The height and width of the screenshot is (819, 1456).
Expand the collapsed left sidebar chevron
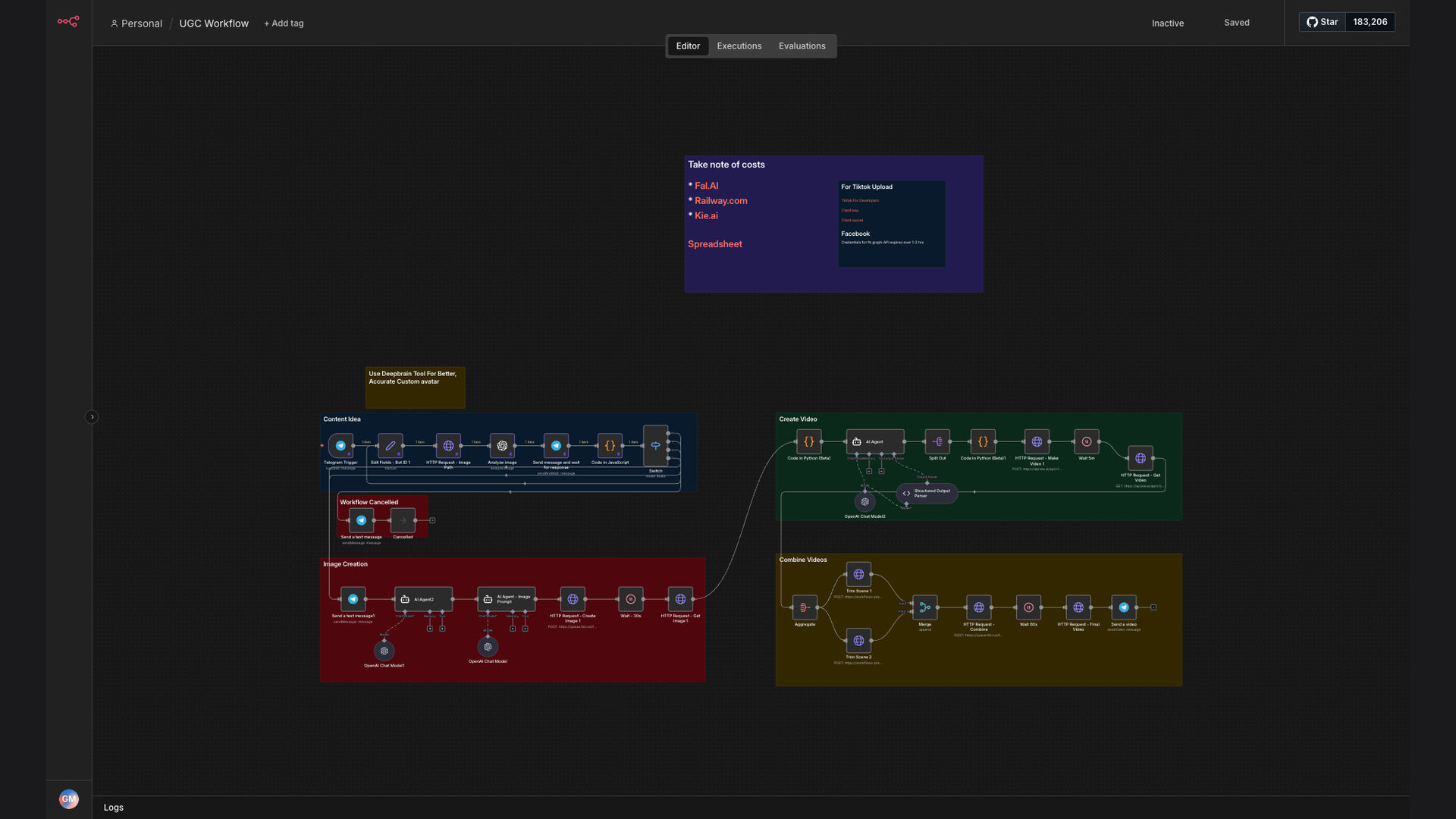(x=92, y=417)
